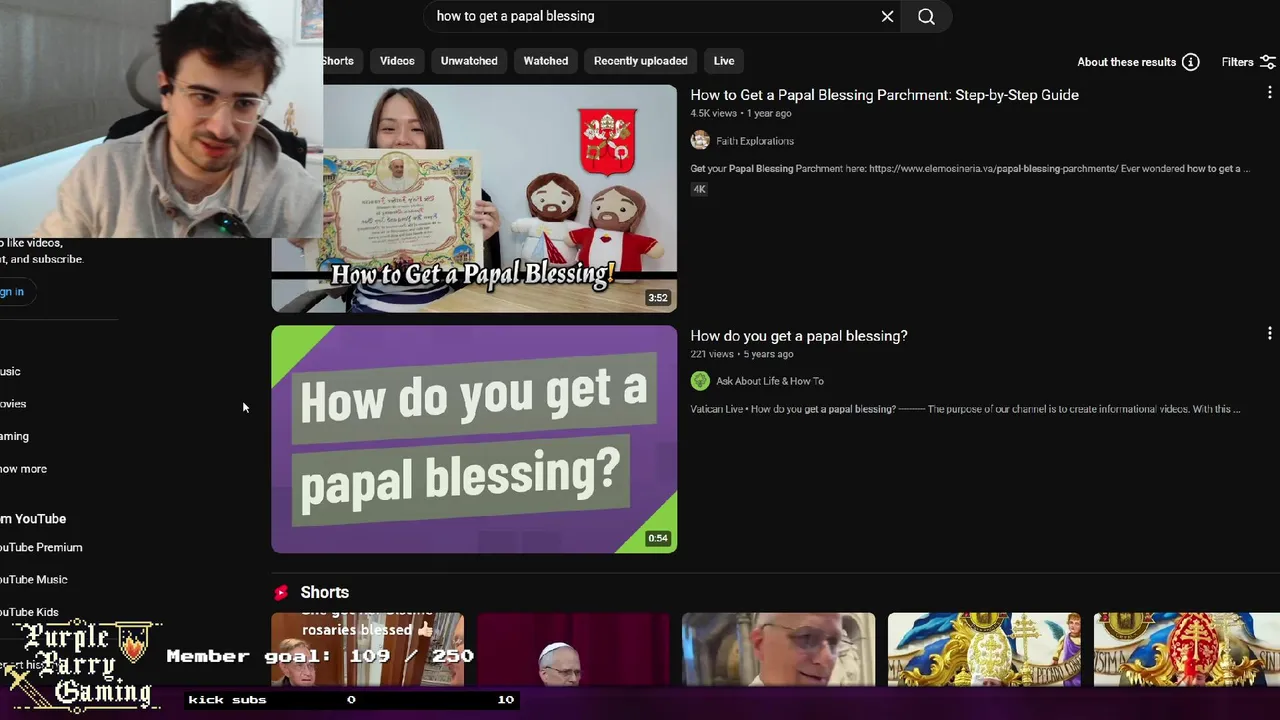This screenshot has width=1280, height=720.
Task: Open Gaming in the sidebar
Action: [x=15, y=436]
